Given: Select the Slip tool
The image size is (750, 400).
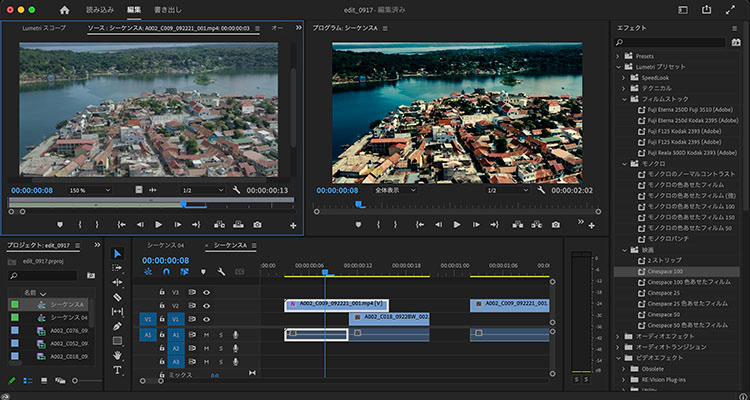Looking at the screenshot, I should (118, 311).
